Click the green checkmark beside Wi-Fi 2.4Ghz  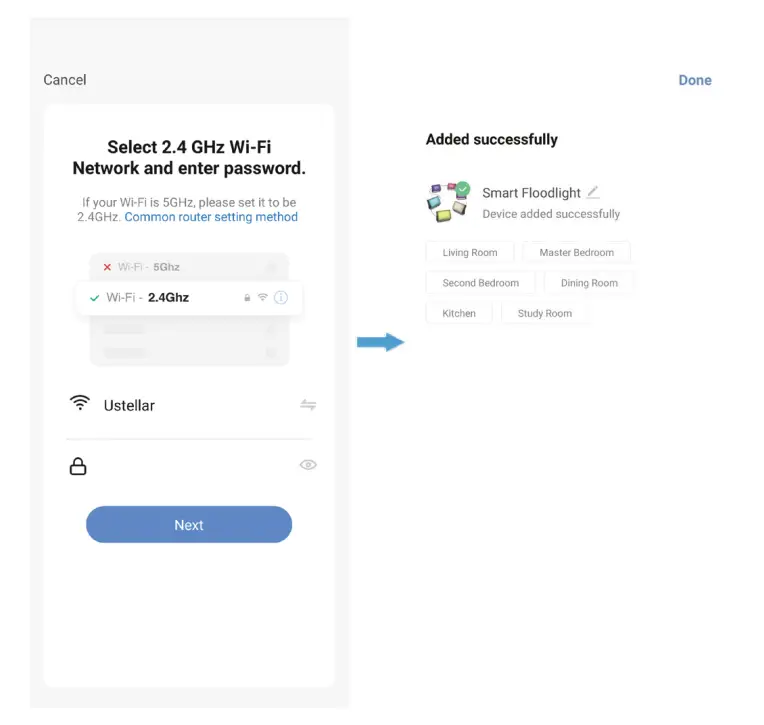click(95, 298)
